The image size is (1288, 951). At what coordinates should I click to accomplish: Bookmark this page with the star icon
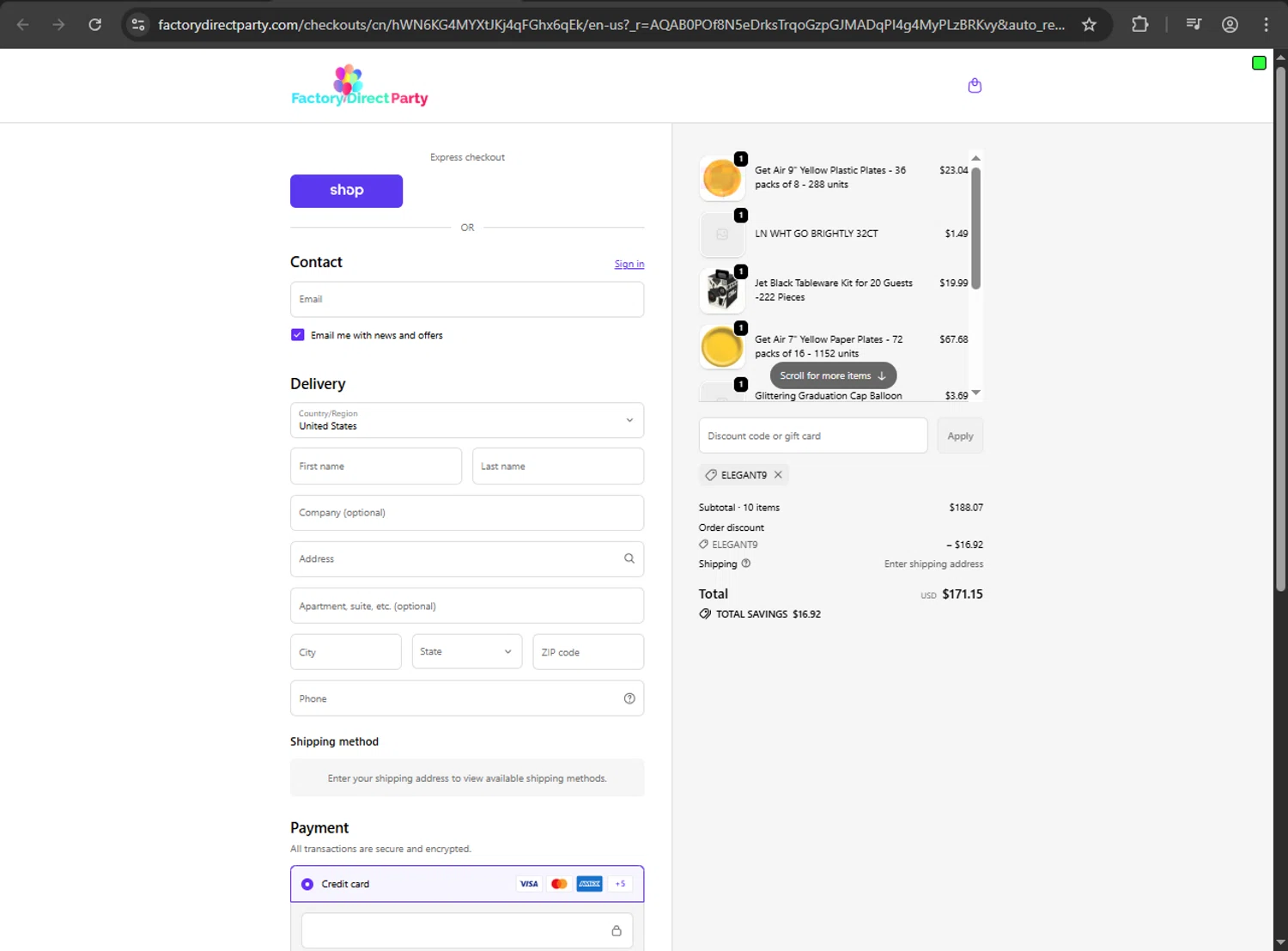(x=1089, y=24)
